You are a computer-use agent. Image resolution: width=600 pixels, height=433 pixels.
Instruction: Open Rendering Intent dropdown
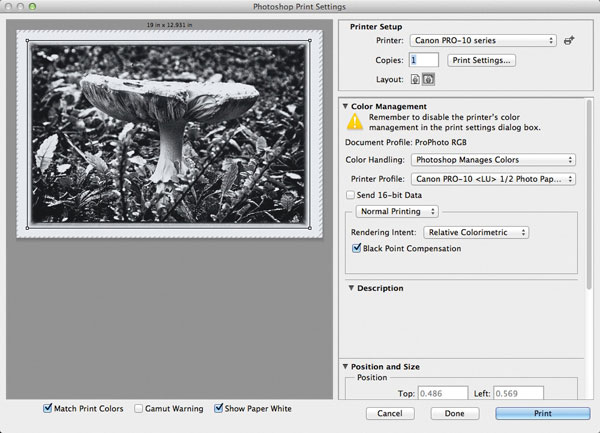pyautogui.click(x=476, y=233)
